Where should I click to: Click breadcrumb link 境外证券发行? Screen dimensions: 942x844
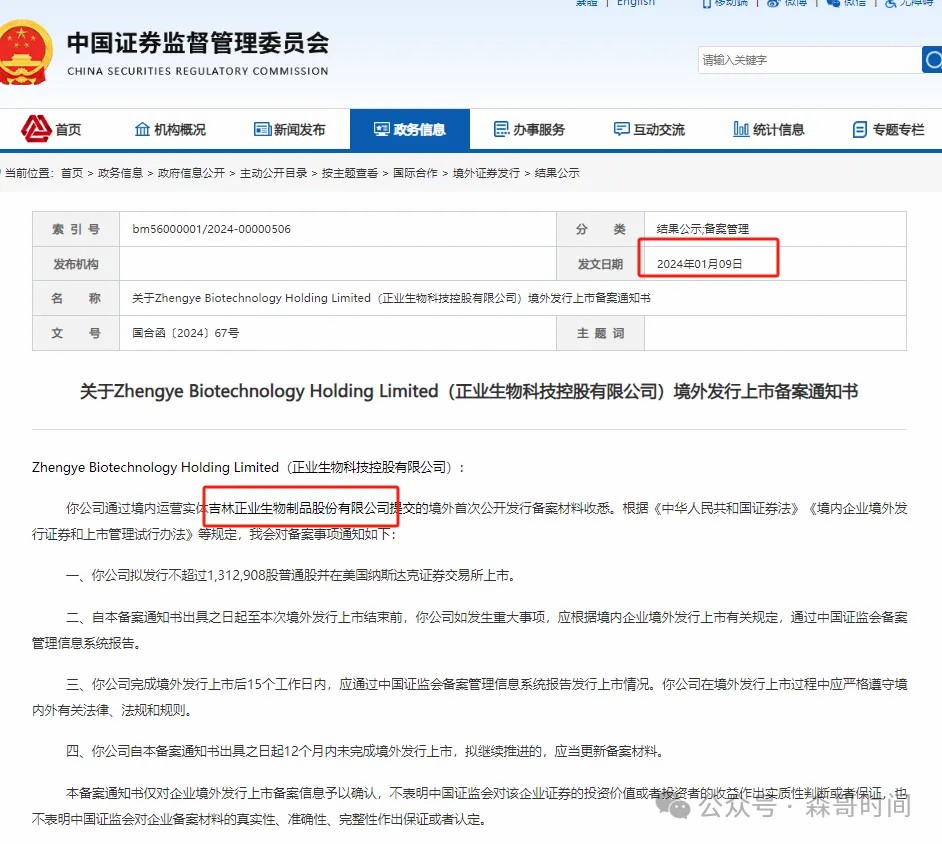point(486,173)
